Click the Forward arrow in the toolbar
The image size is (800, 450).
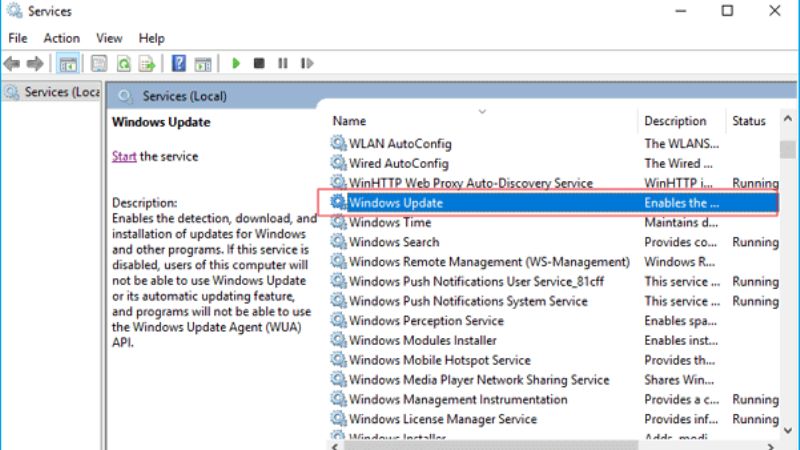tap(35, 64)
